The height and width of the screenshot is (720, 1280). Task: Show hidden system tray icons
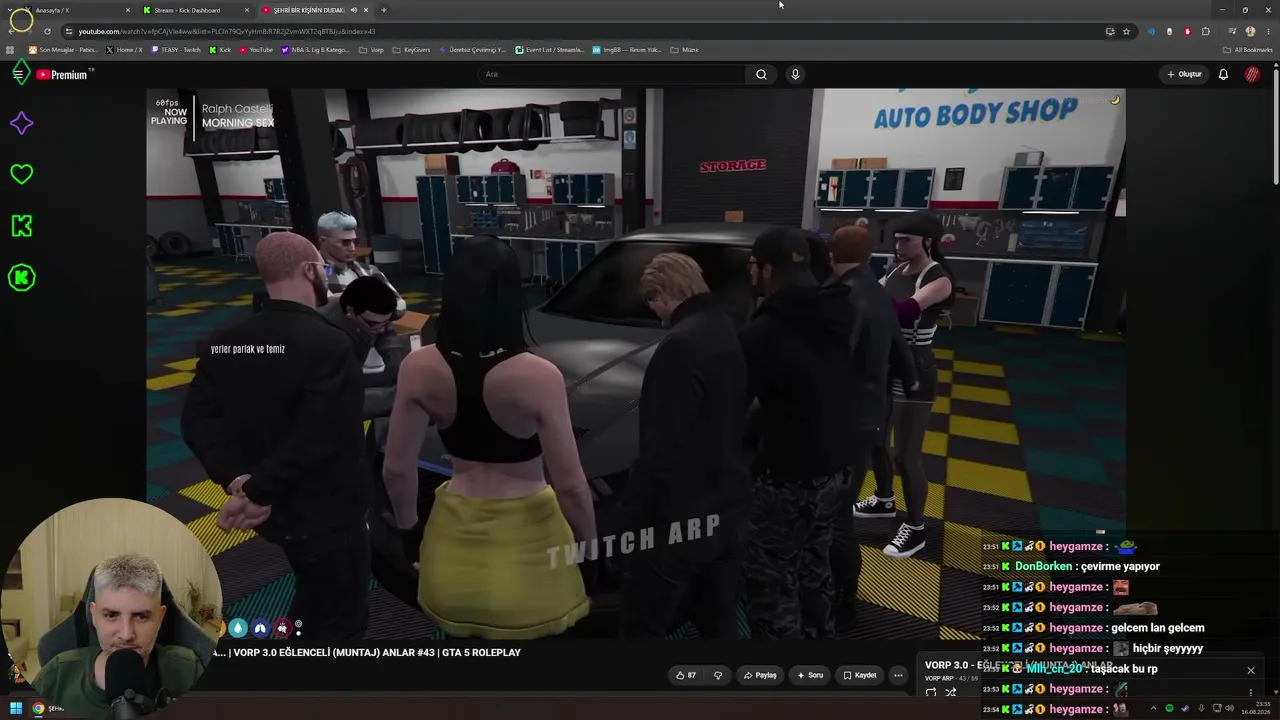pyautogui.click(x=1154, y=708)
